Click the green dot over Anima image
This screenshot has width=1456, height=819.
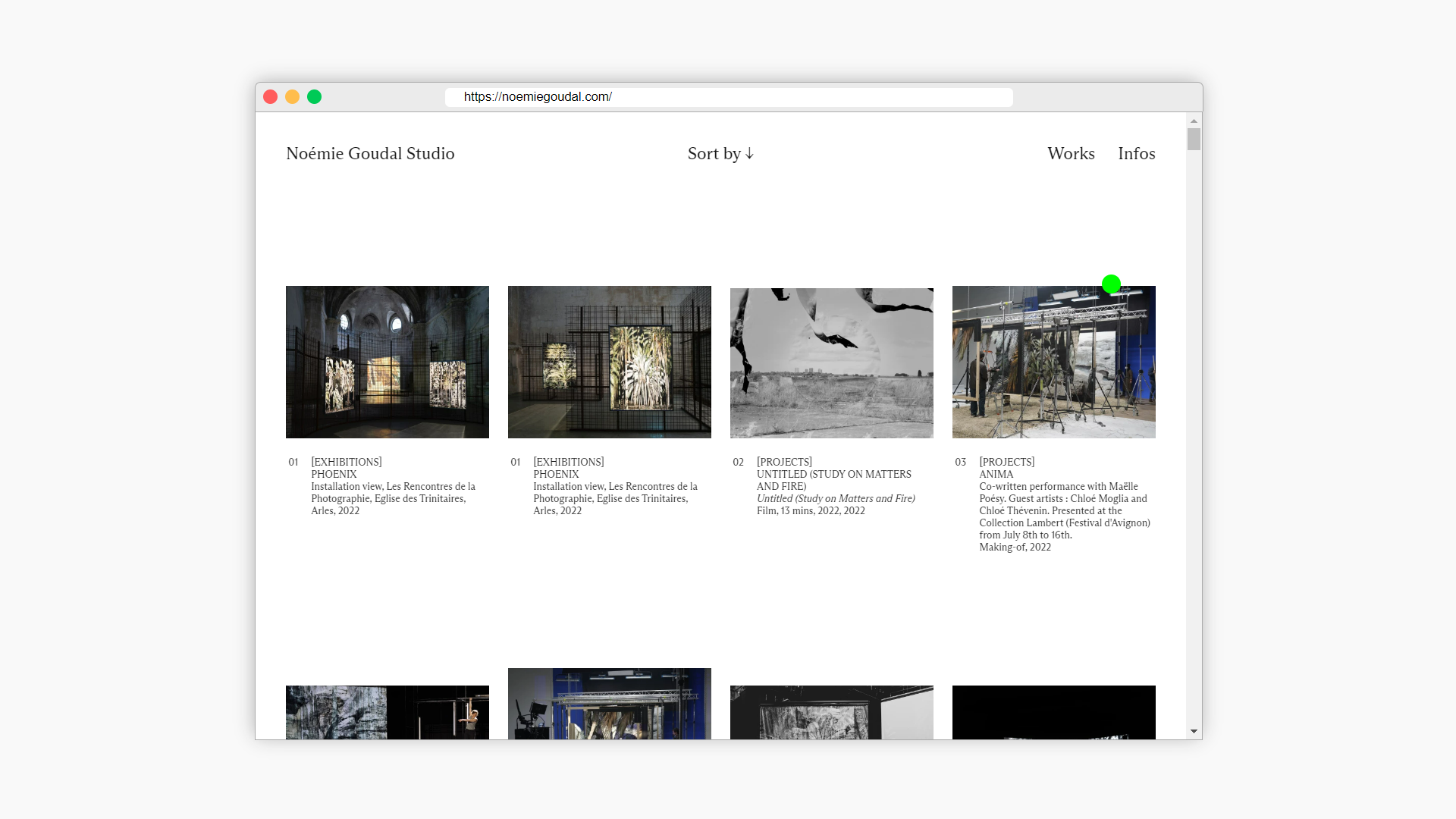coord(1111,284)
